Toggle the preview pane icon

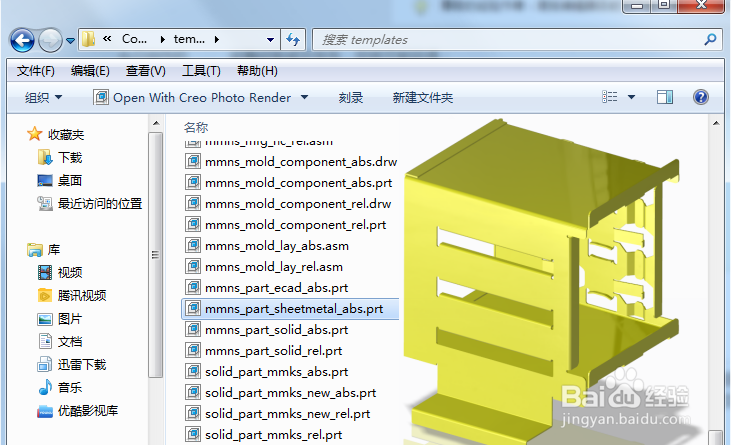665,97
